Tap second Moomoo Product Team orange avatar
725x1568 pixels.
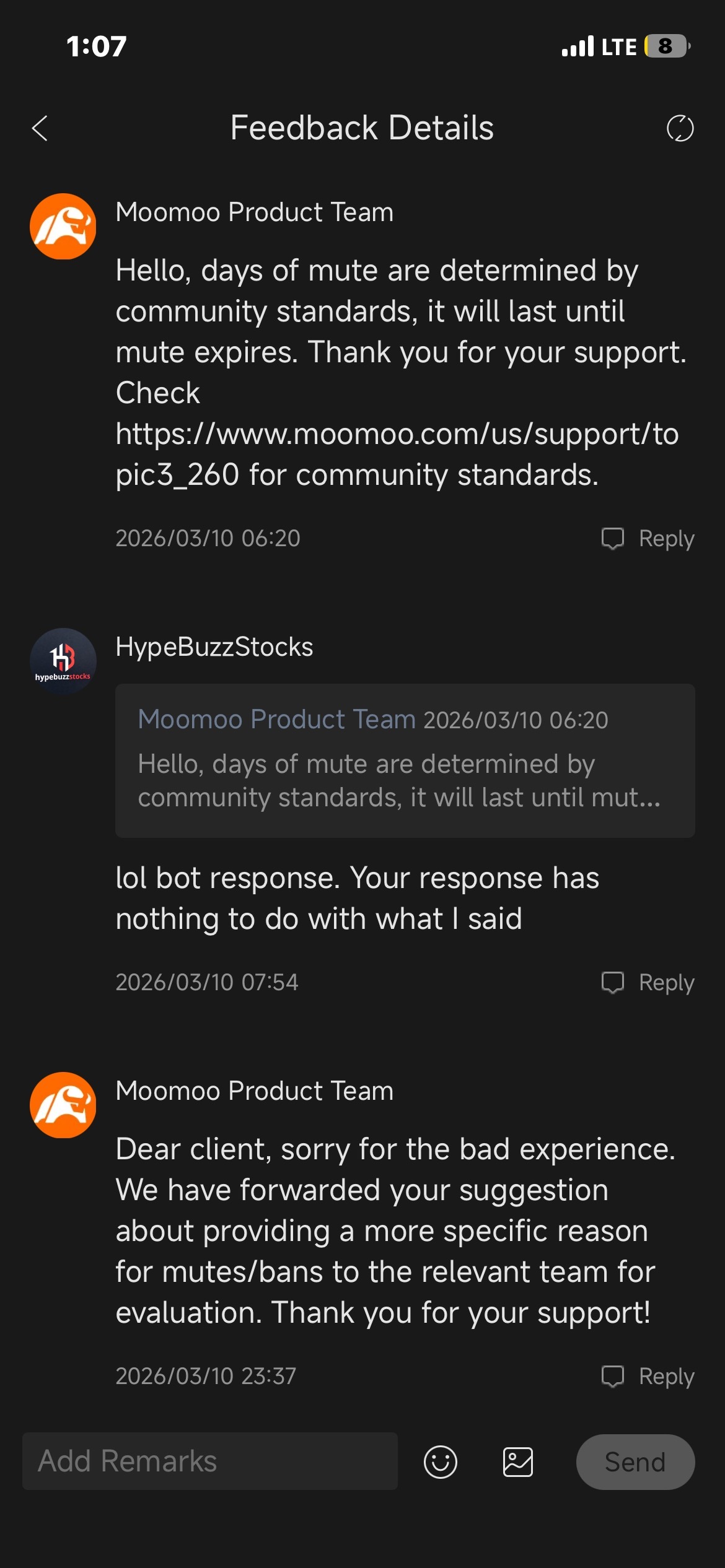(x=63, y=1105)
